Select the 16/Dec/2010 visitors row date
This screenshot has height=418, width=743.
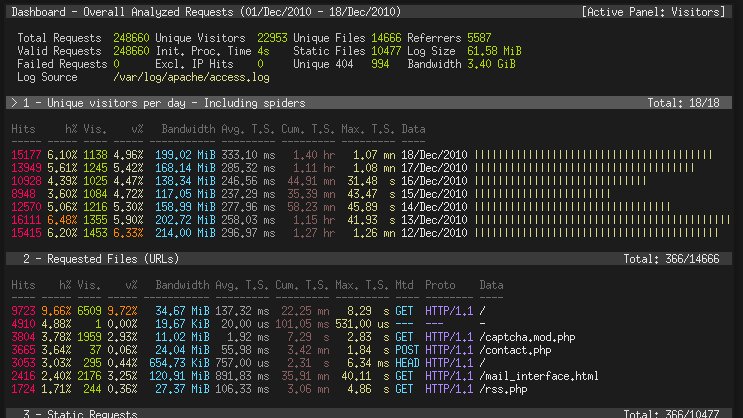click(x=434, y=181)
